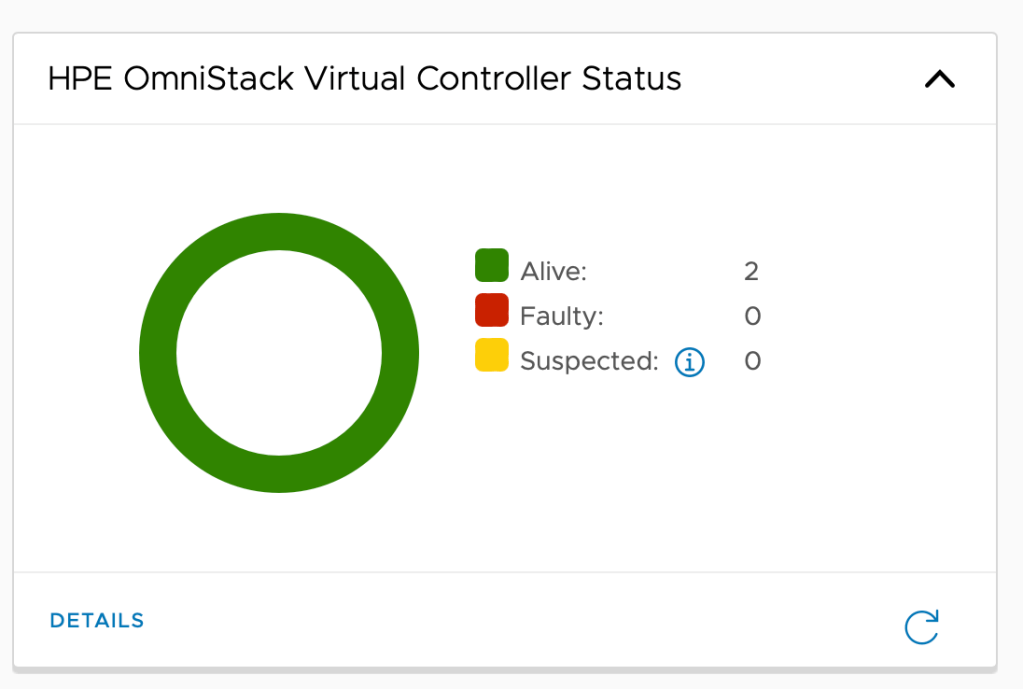This screenshot has width=1023, height=689.
Task: Click empty header space between title and chevron
Action: pyautogui.click(x=800, y=79)
